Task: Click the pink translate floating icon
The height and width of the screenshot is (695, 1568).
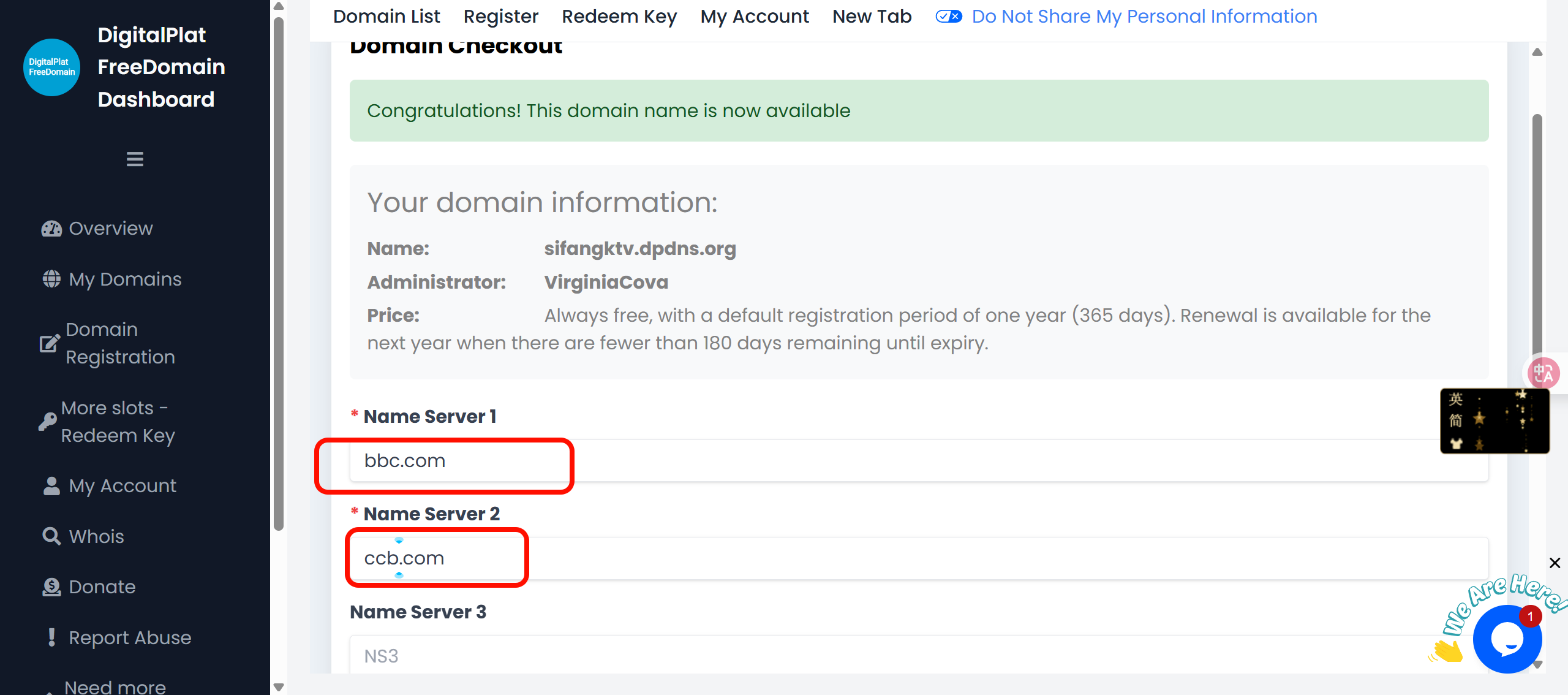Action: tap(1543, 373)
